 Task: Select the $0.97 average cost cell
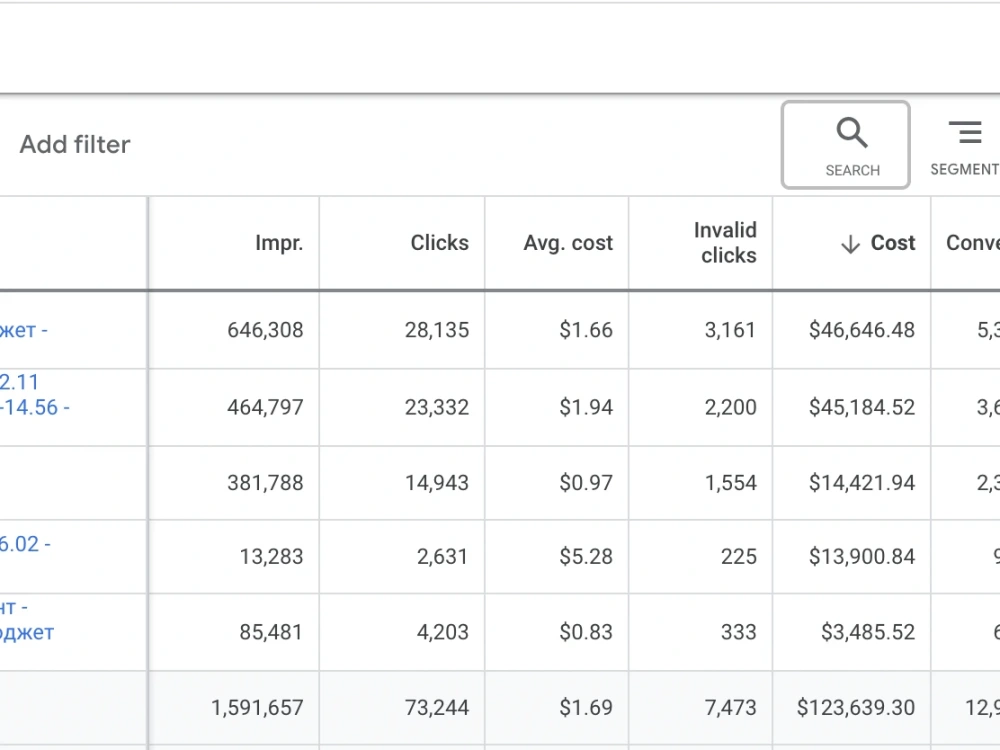point(586,483)
